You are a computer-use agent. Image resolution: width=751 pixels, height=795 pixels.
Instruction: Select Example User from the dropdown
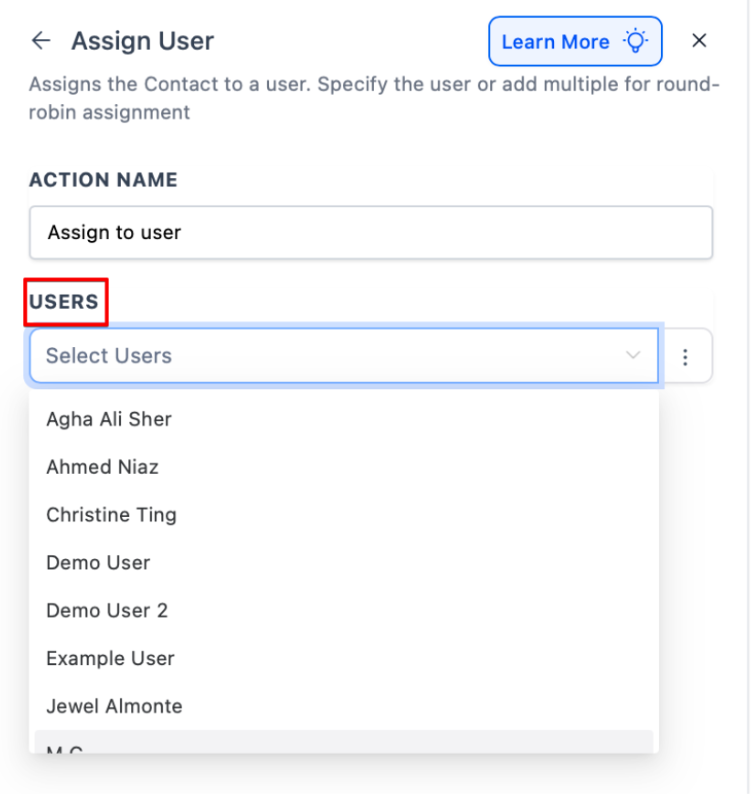[x=110, y=659]
